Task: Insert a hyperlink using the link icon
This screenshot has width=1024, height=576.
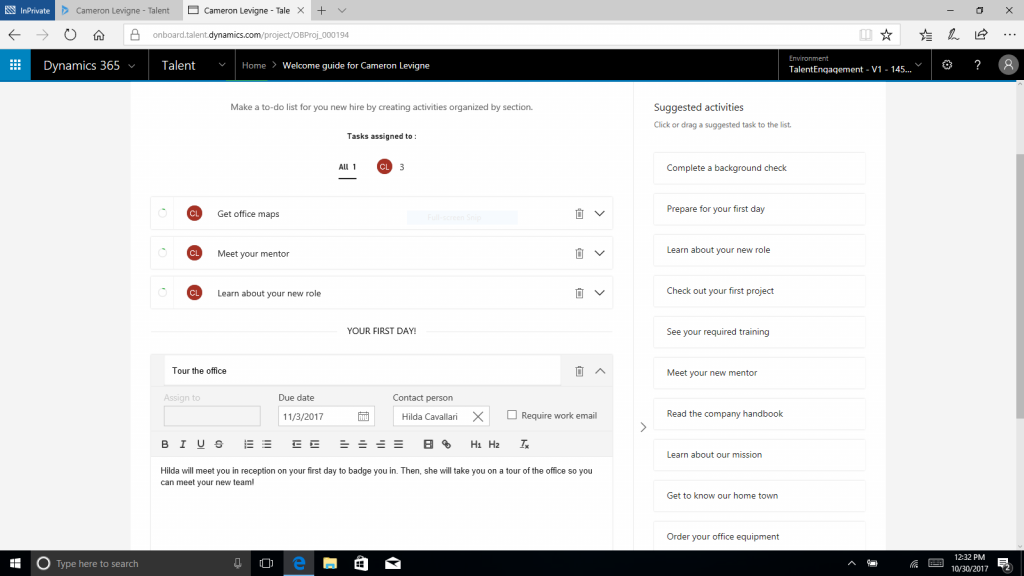Action: point(446,444)
